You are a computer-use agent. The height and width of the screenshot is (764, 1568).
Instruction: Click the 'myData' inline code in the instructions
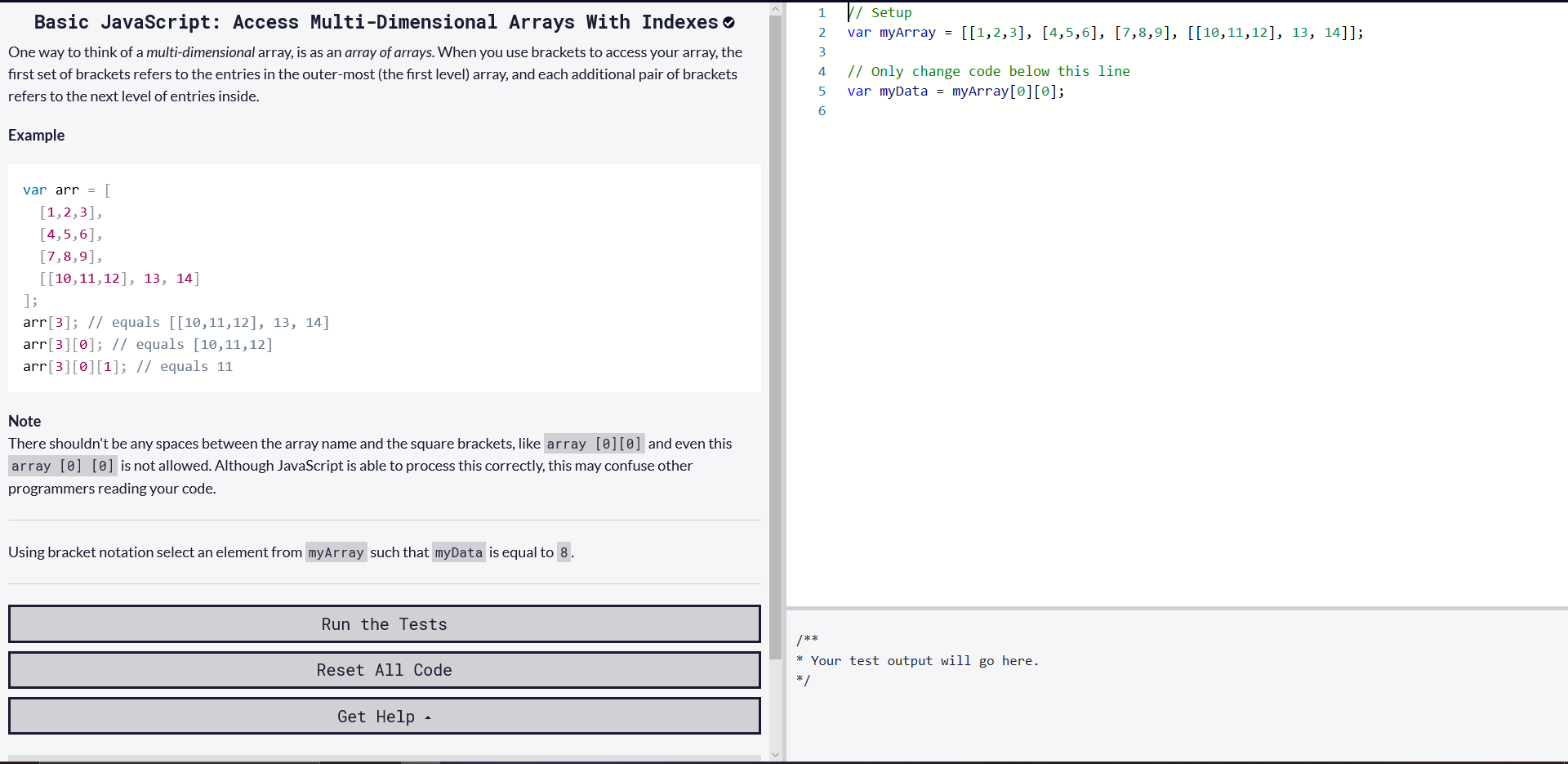(x=458, y=552)
